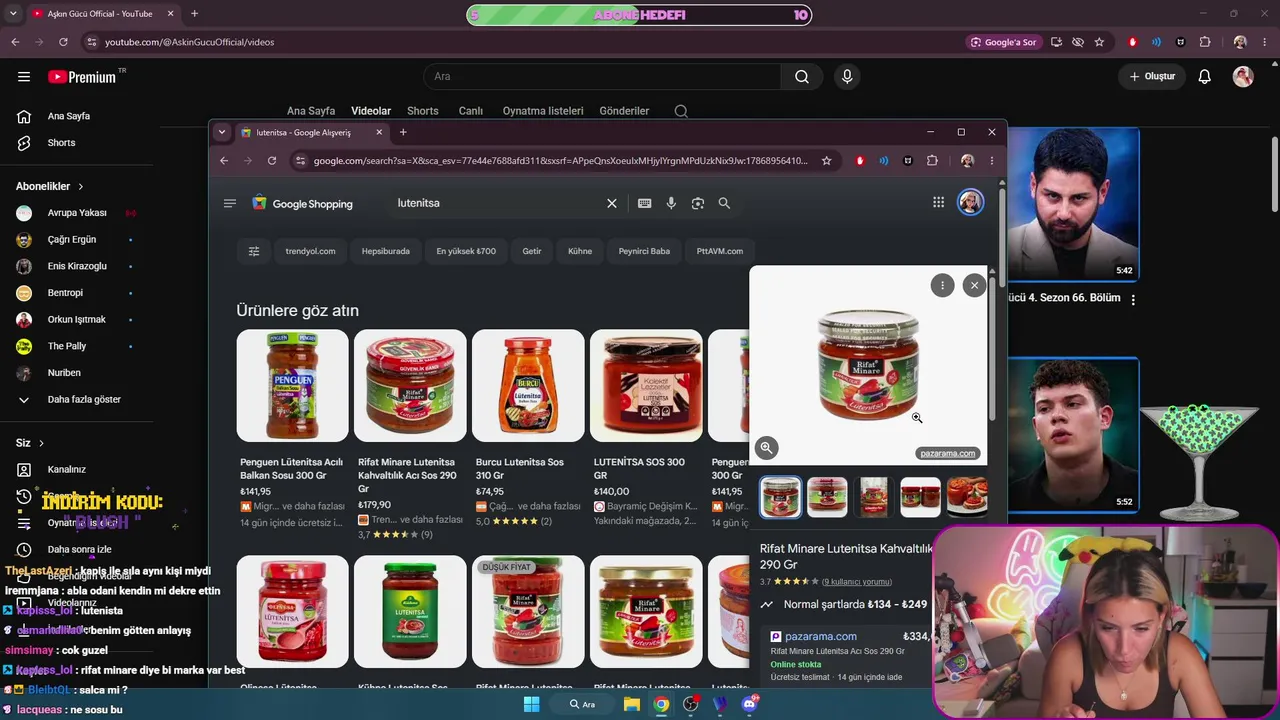
Task: Reload the Google Shopping page
Action: pyautogui.click(x=272, y=161)
